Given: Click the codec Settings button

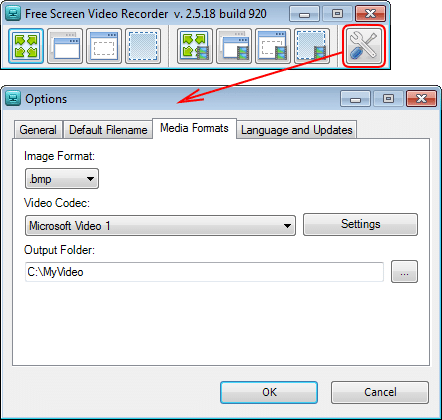Looking at the screenshot, I should pos(360,224).
